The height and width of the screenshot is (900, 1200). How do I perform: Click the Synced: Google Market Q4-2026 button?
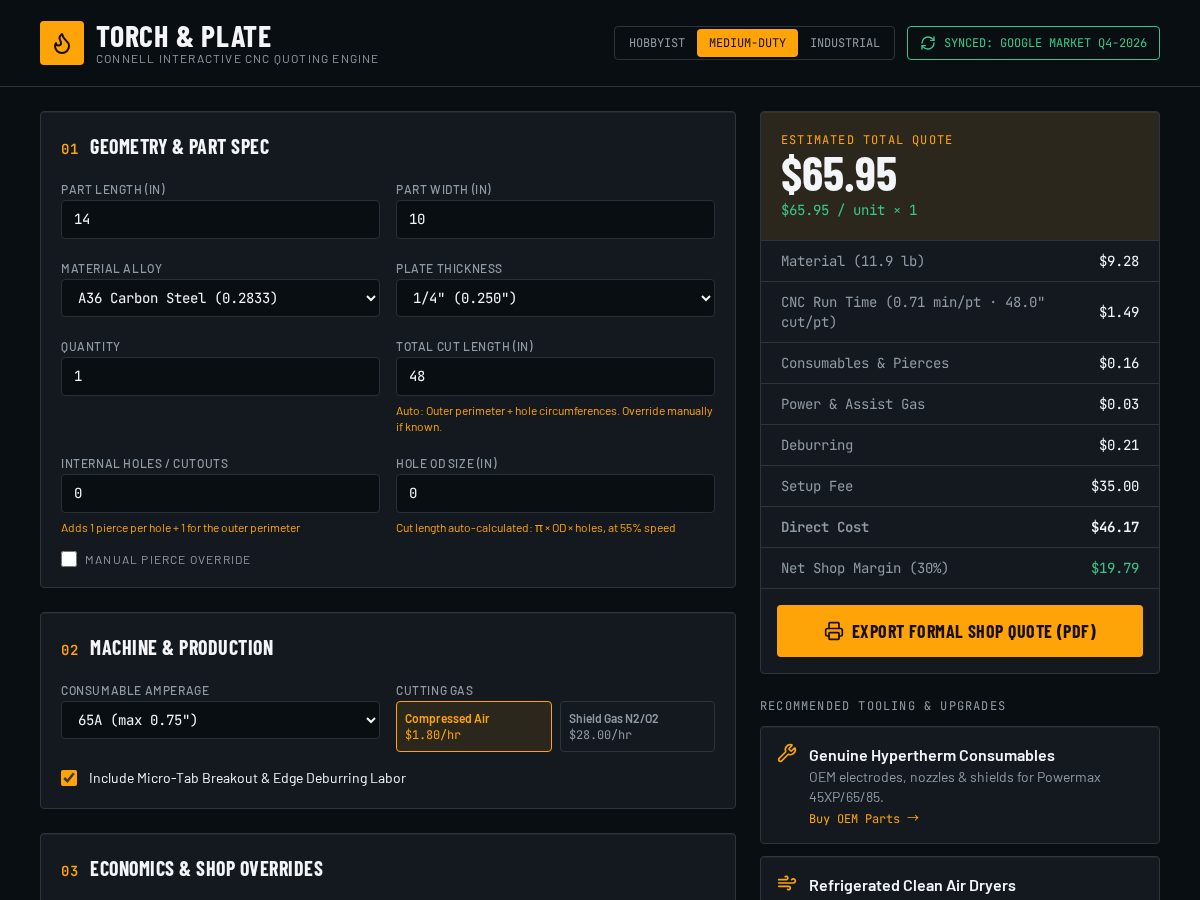tap(1033, 43)
